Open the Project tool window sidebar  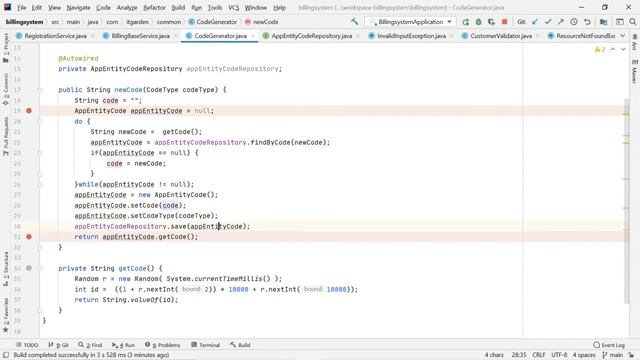[6, 48]
